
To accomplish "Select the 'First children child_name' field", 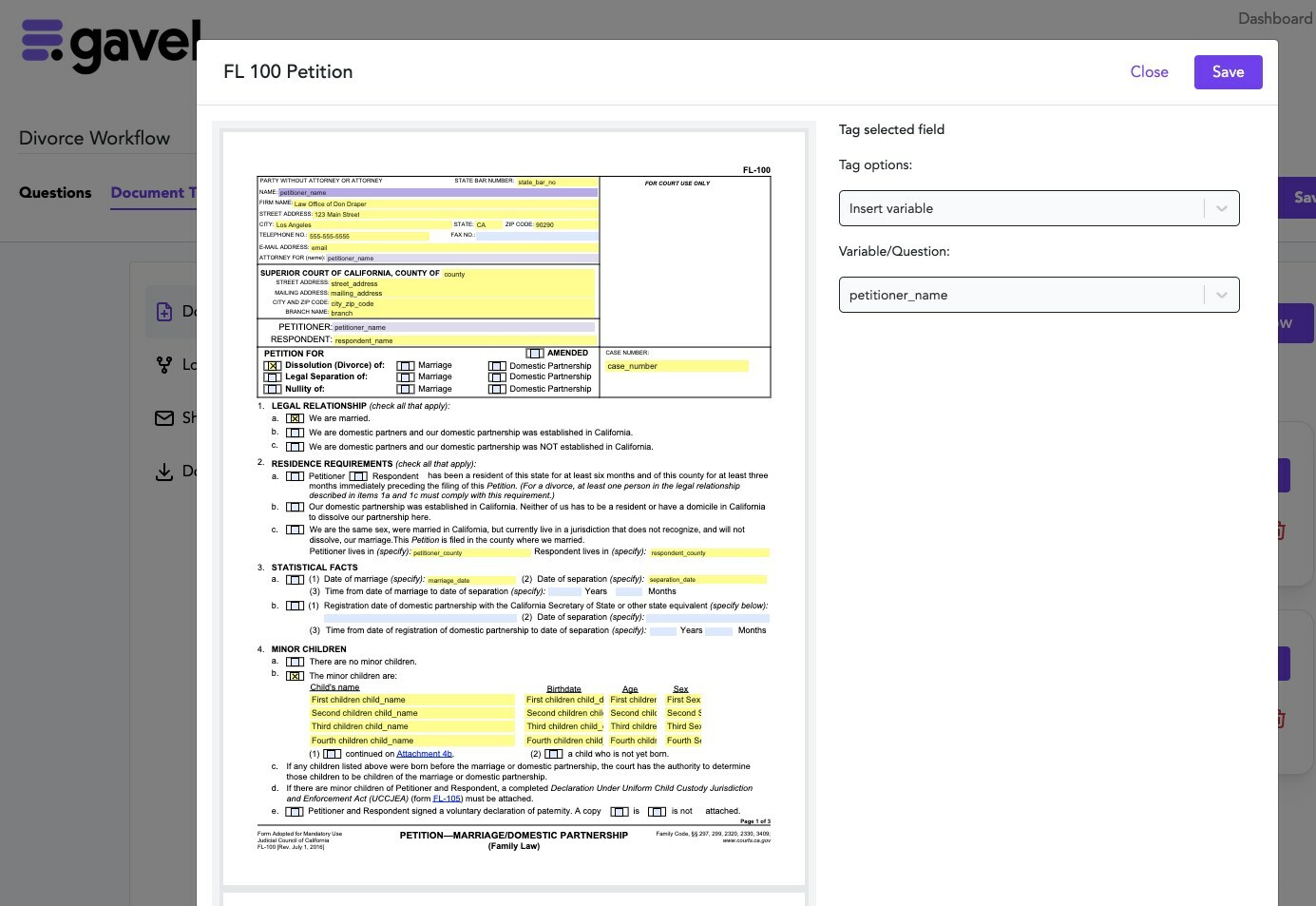I will (x=412, y=700).
